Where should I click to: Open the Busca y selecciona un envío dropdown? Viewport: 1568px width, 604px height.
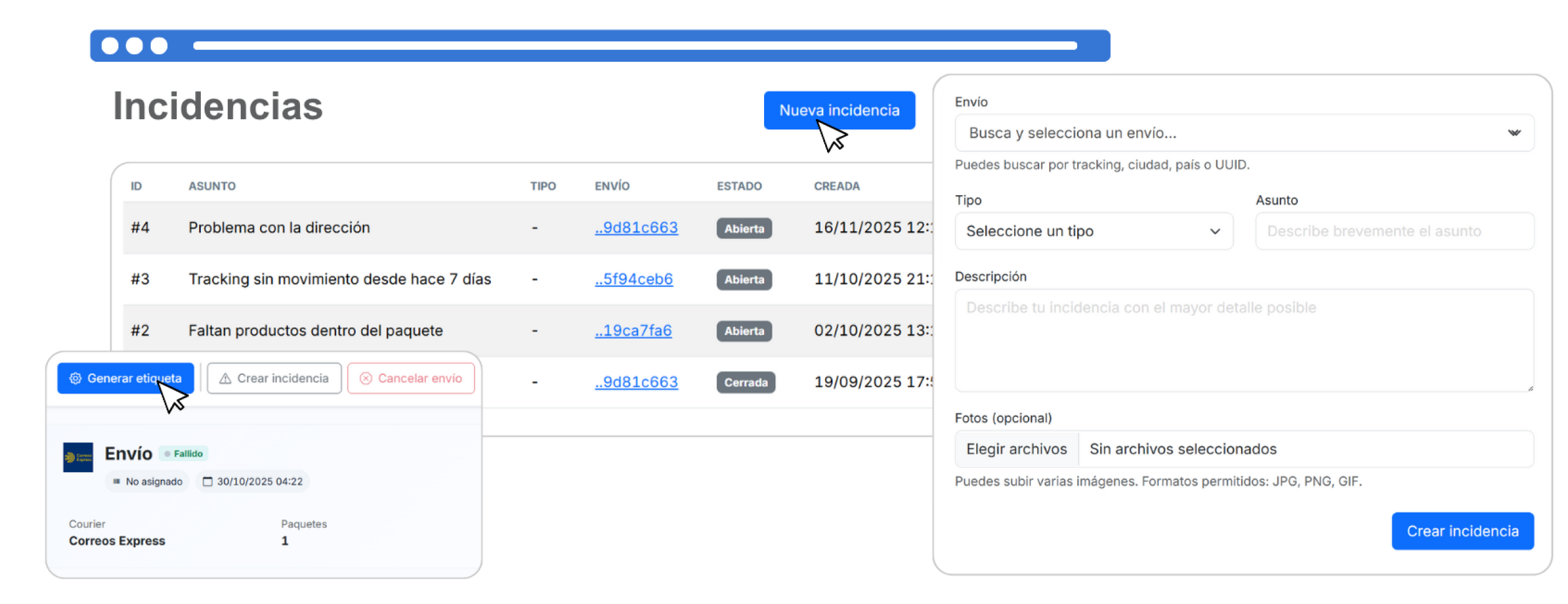pyautogui.click(x=1235, y=133)
